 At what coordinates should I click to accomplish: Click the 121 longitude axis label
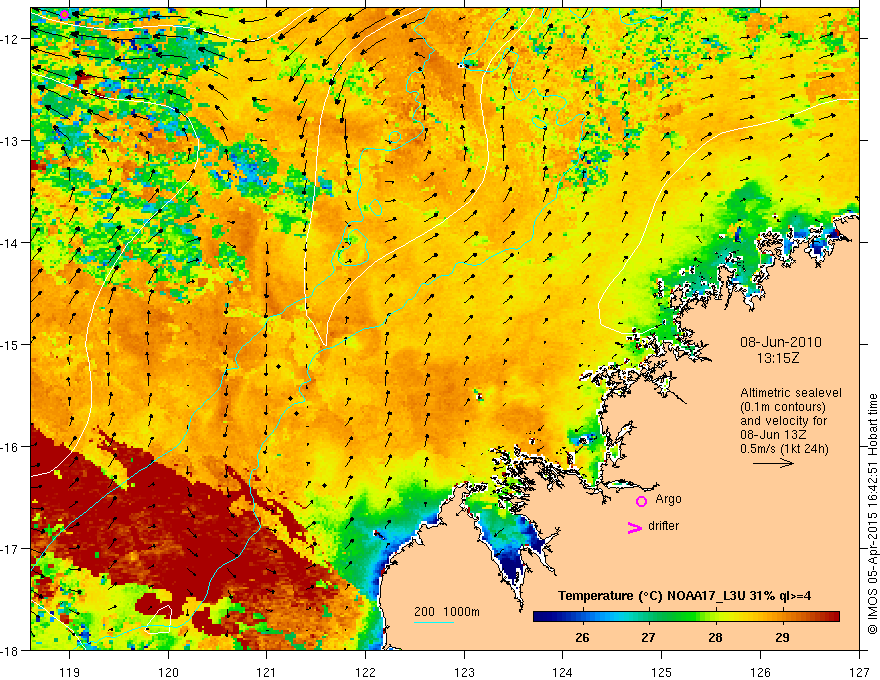tap(267, 672)
